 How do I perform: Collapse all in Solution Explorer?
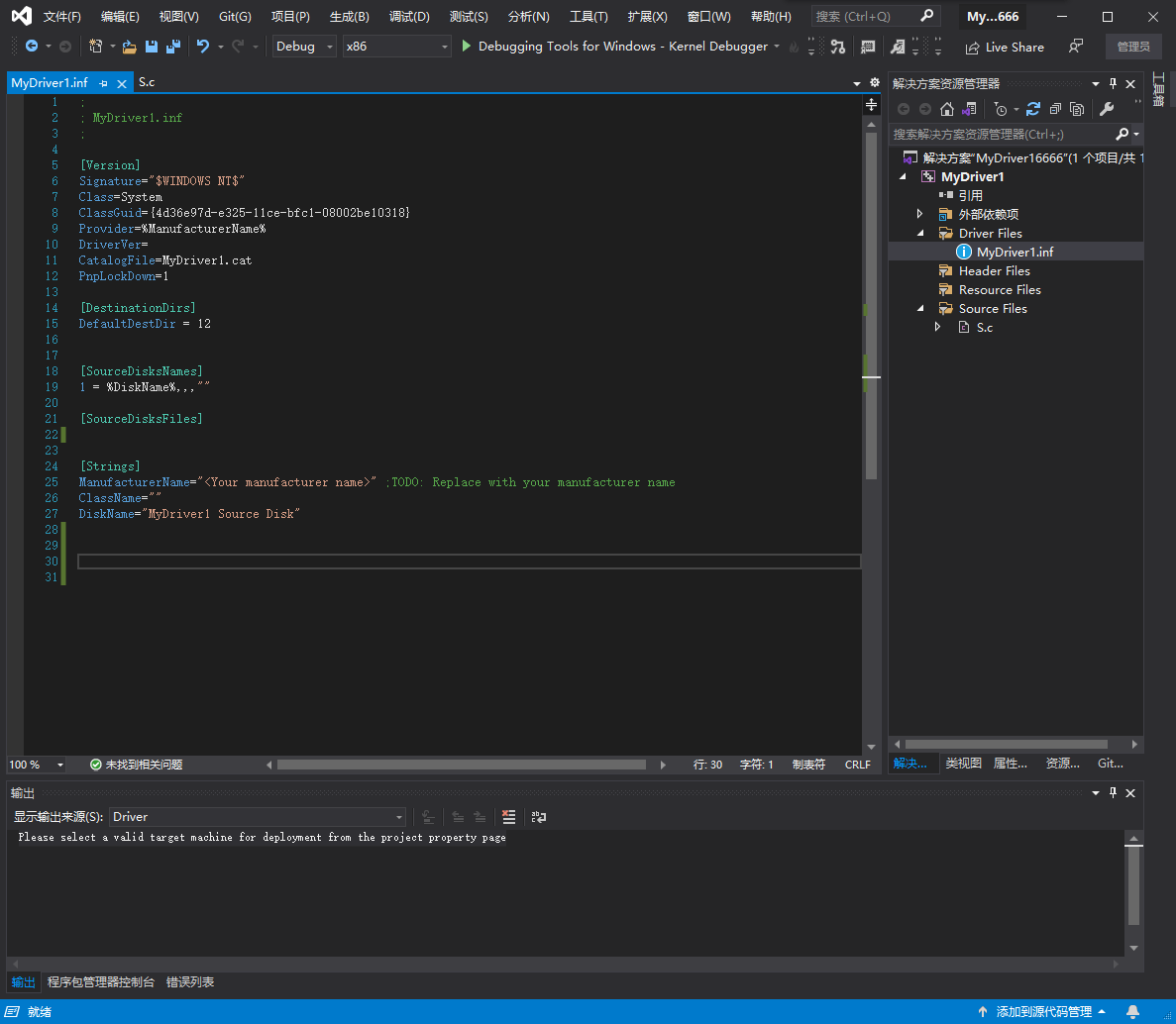[1055, 110]
